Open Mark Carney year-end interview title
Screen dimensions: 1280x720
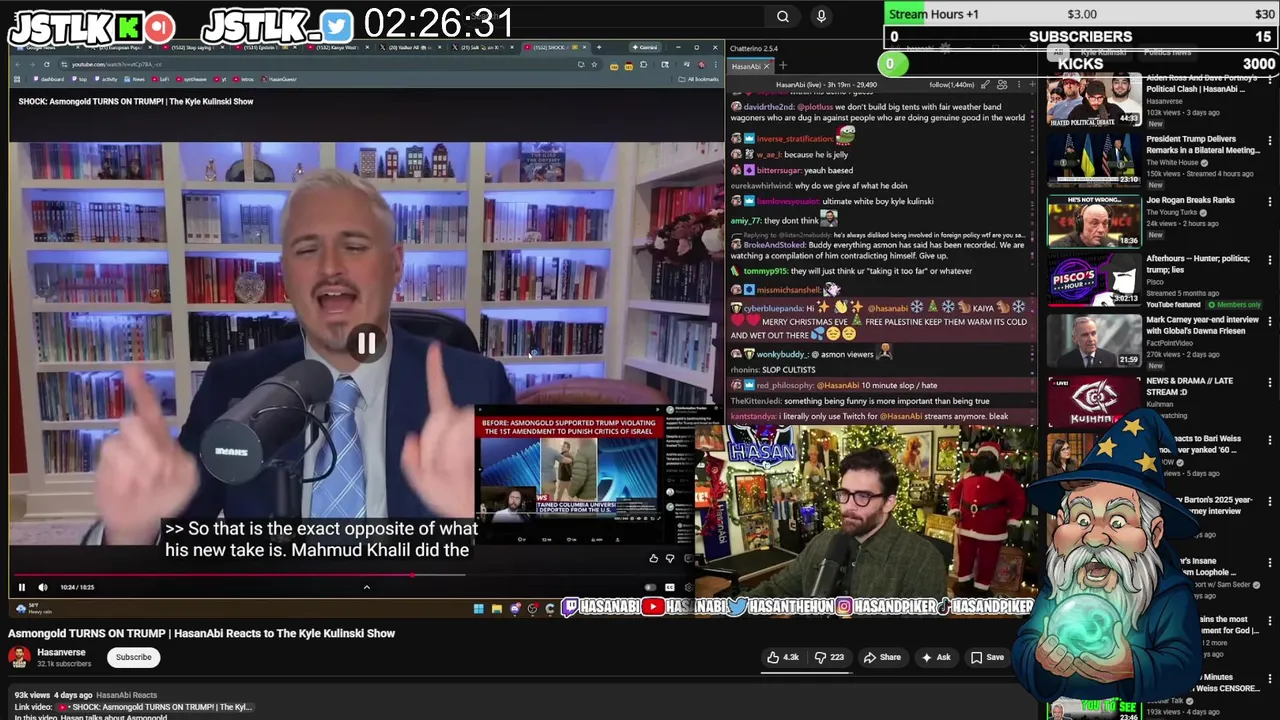click(x=1202, y=325)
